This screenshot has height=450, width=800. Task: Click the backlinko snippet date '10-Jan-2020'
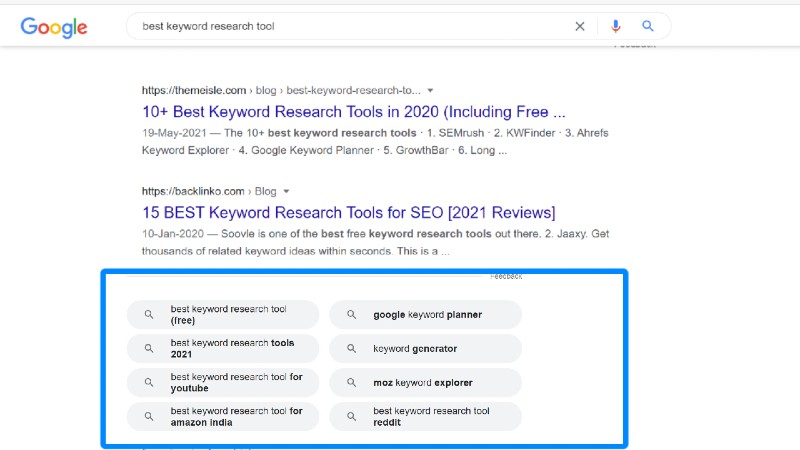(173, 234)
